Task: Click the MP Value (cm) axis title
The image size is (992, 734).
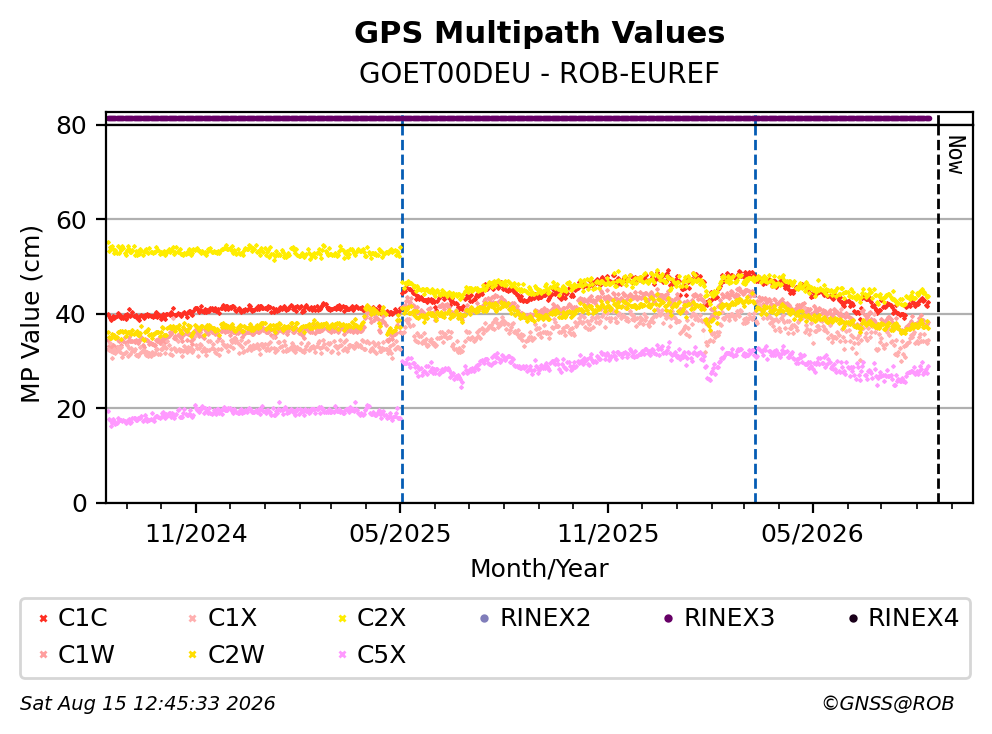Action: click(30, 314)
